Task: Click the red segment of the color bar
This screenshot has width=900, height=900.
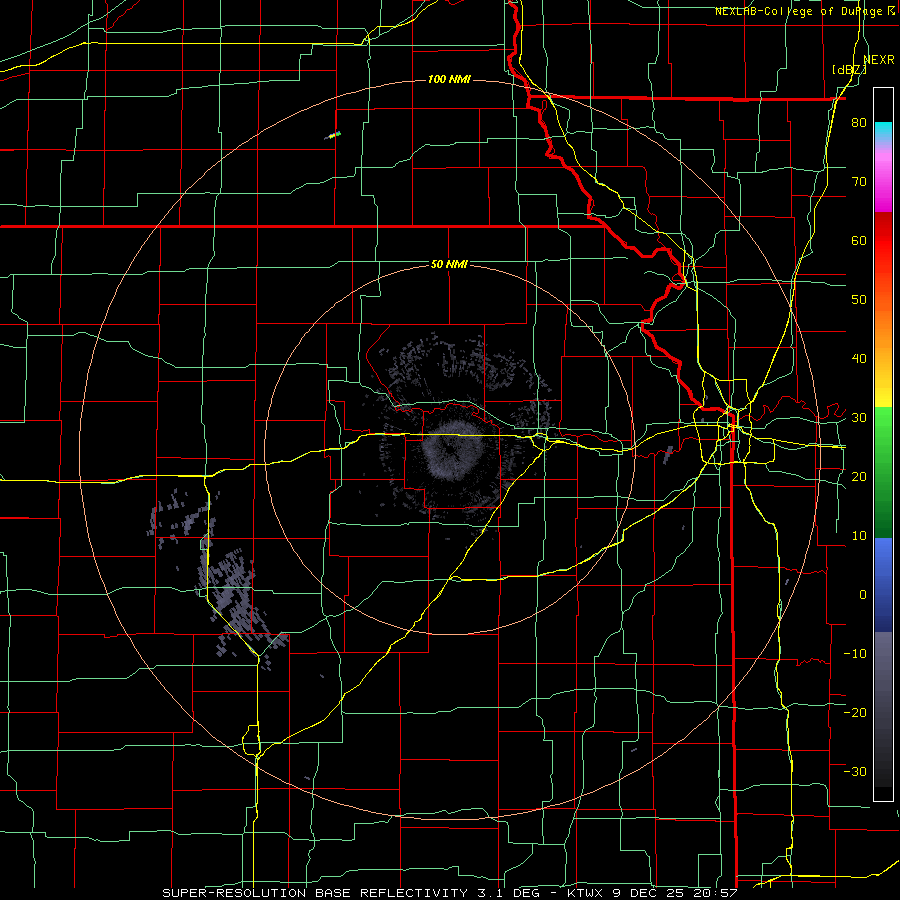Action: tap(883, 241)
